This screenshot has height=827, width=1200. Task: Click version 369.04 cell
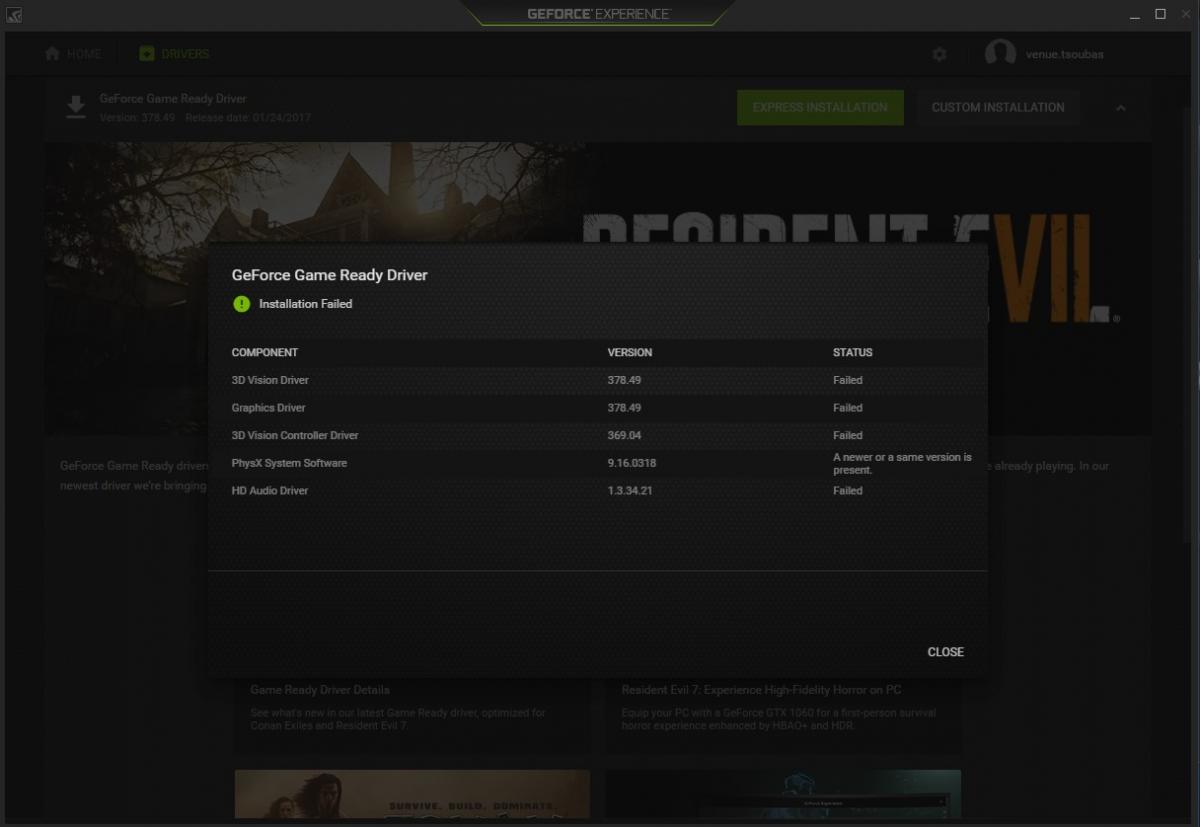pyautogui.click(x=624, y=436)
